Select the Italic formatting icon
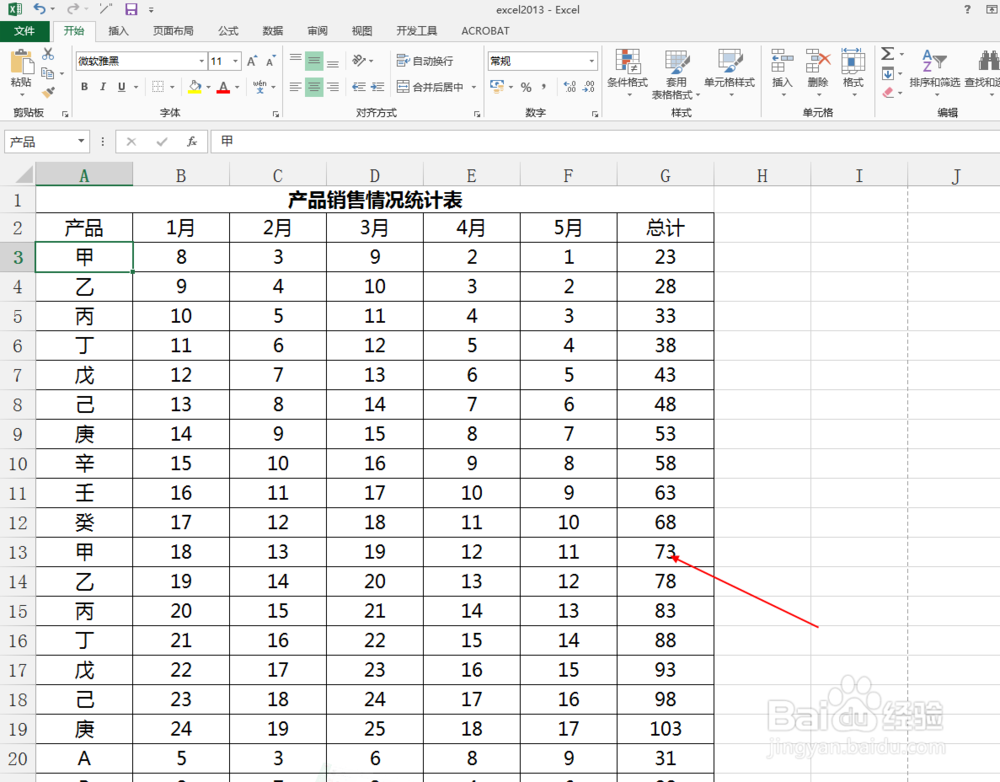 pos(103,86)
